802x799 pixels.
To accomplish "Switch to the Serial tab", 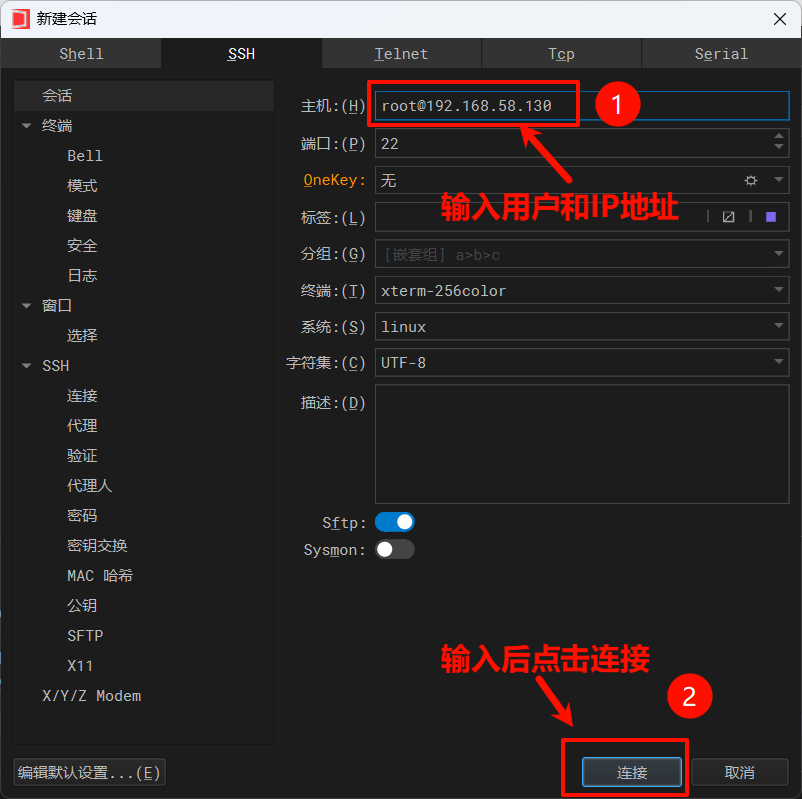I will coord(721,54).
